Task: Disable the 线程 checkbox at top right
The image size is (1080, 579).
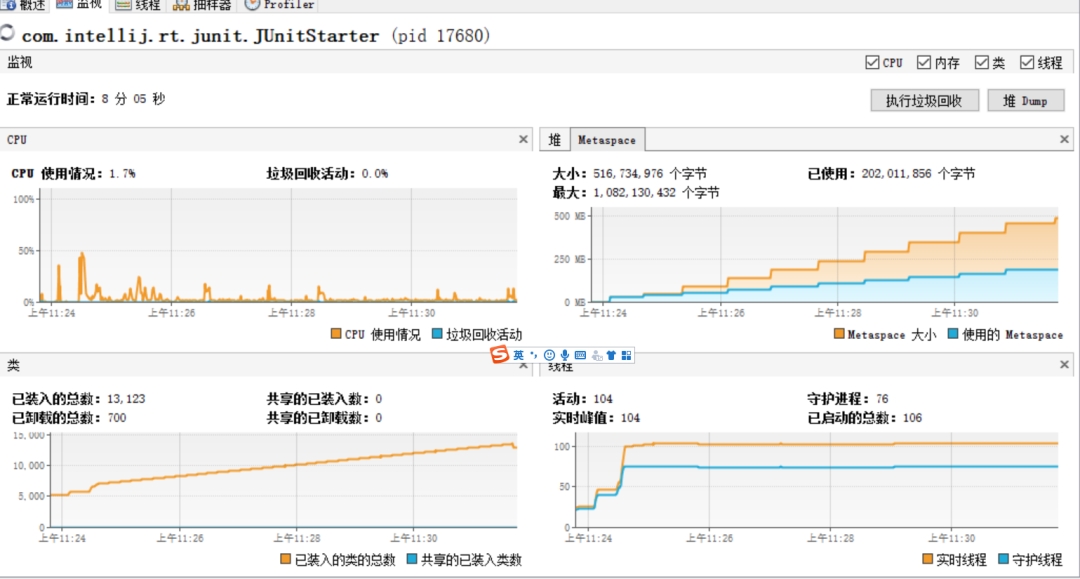Action: [1027, 63]
